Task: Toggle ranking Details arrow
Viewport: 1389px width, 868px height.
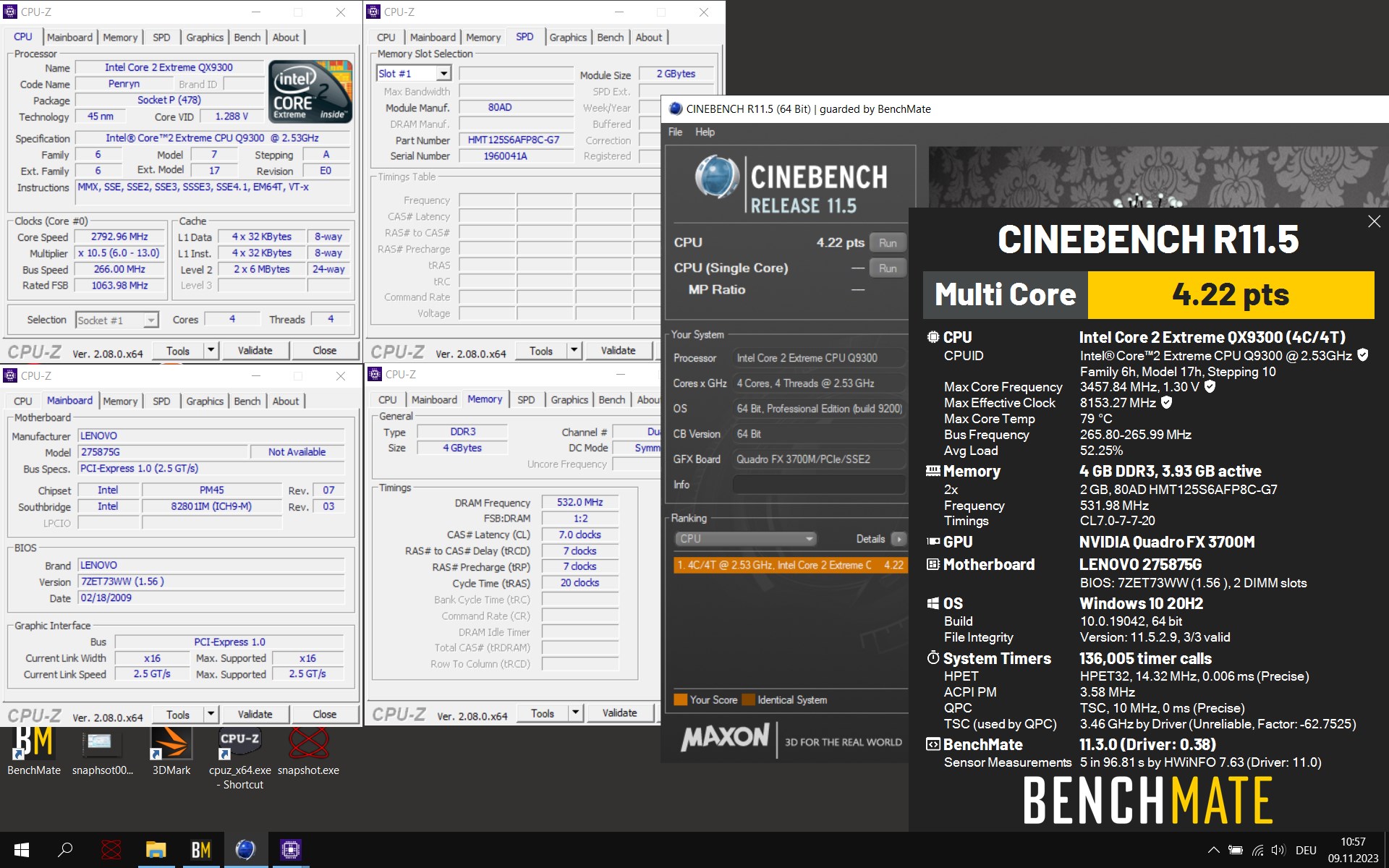Action: pos(899,539)
